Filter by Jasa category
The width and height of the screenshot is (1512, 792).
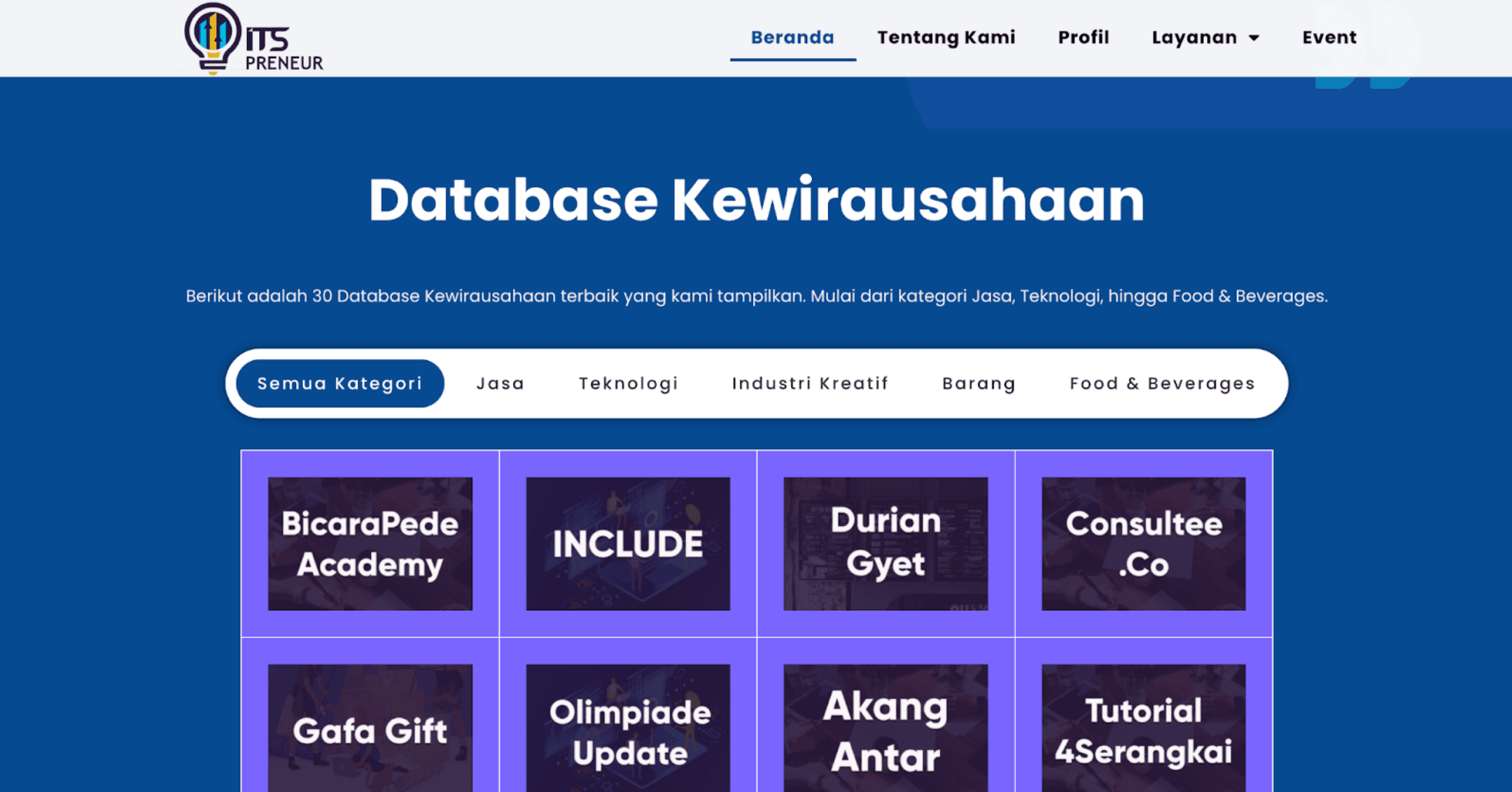500,383
